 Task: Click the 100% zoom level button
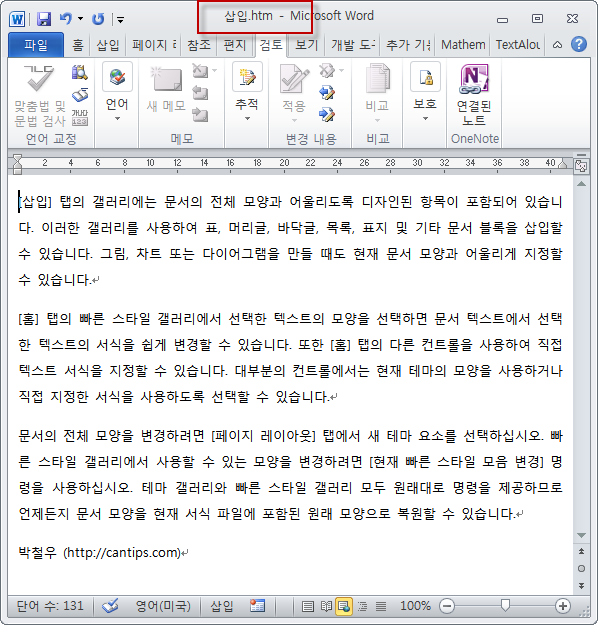(415, 606)
